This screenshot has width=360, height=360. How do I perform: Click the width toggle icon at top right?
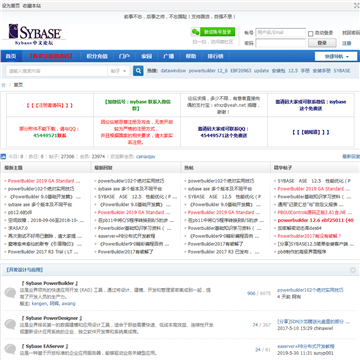(x=356, y=6)
